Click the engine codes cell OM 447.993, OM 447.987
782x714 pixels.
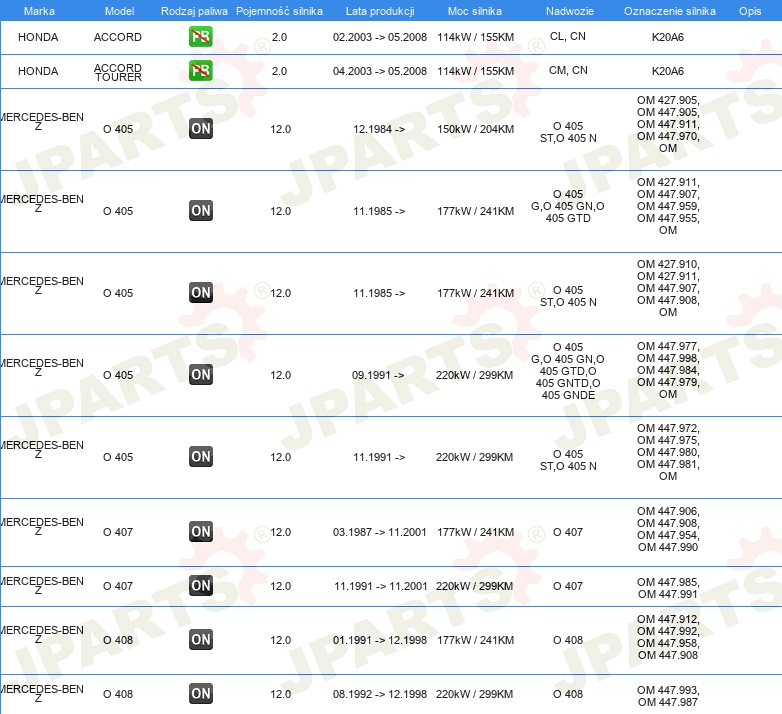click(668, 696)
